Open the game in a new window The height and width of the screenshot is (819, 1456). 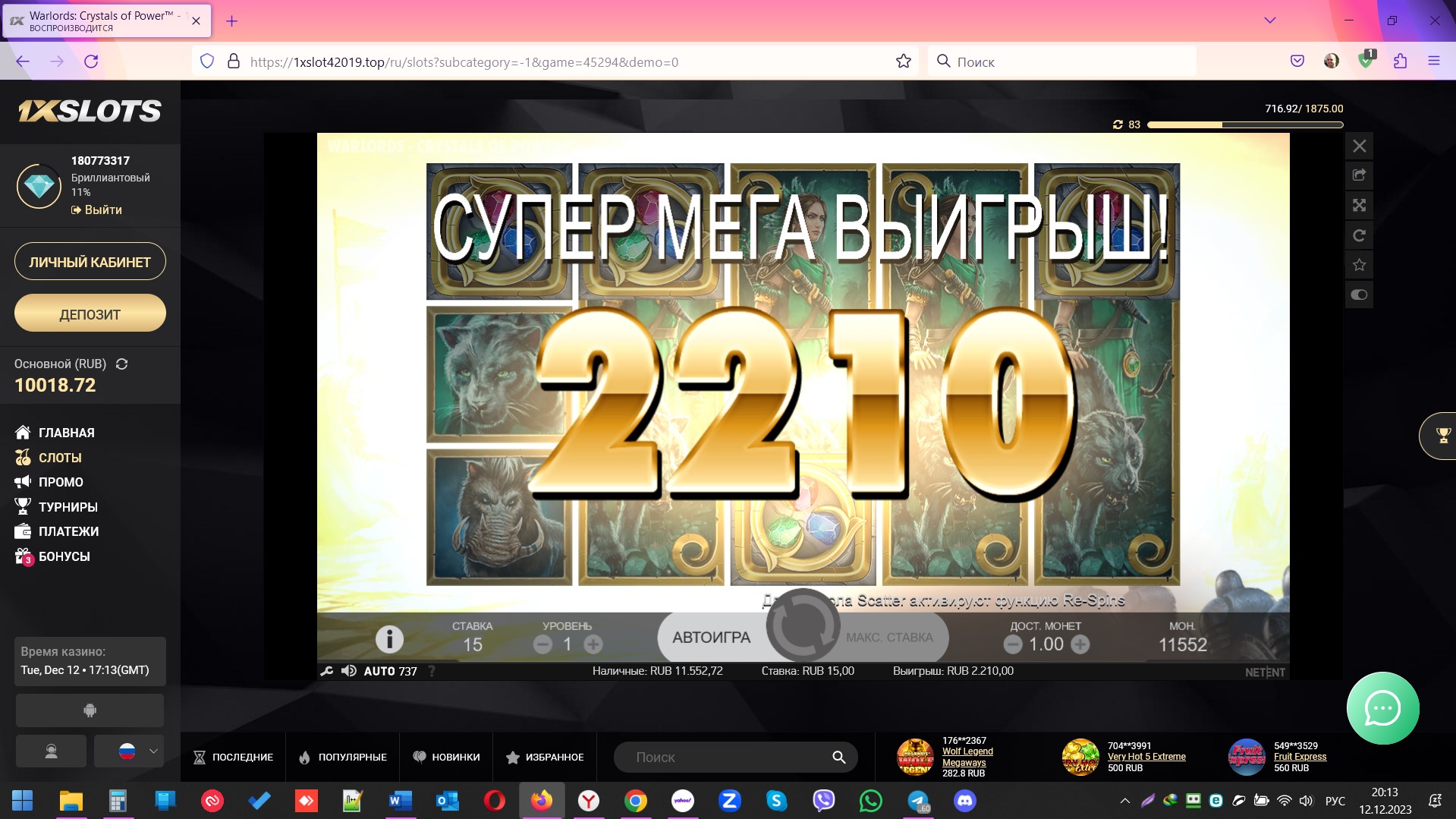pos(1359,175)
